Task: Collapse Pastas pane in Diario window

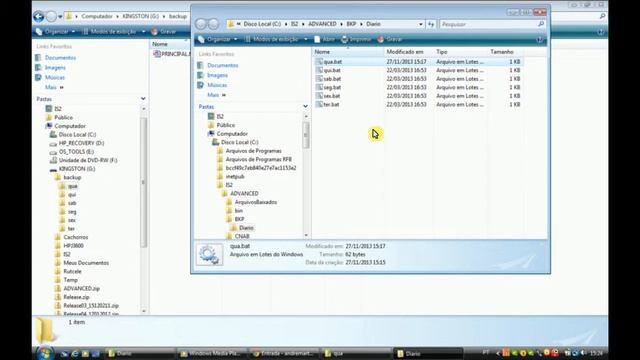Action: (x=305, y=107)
